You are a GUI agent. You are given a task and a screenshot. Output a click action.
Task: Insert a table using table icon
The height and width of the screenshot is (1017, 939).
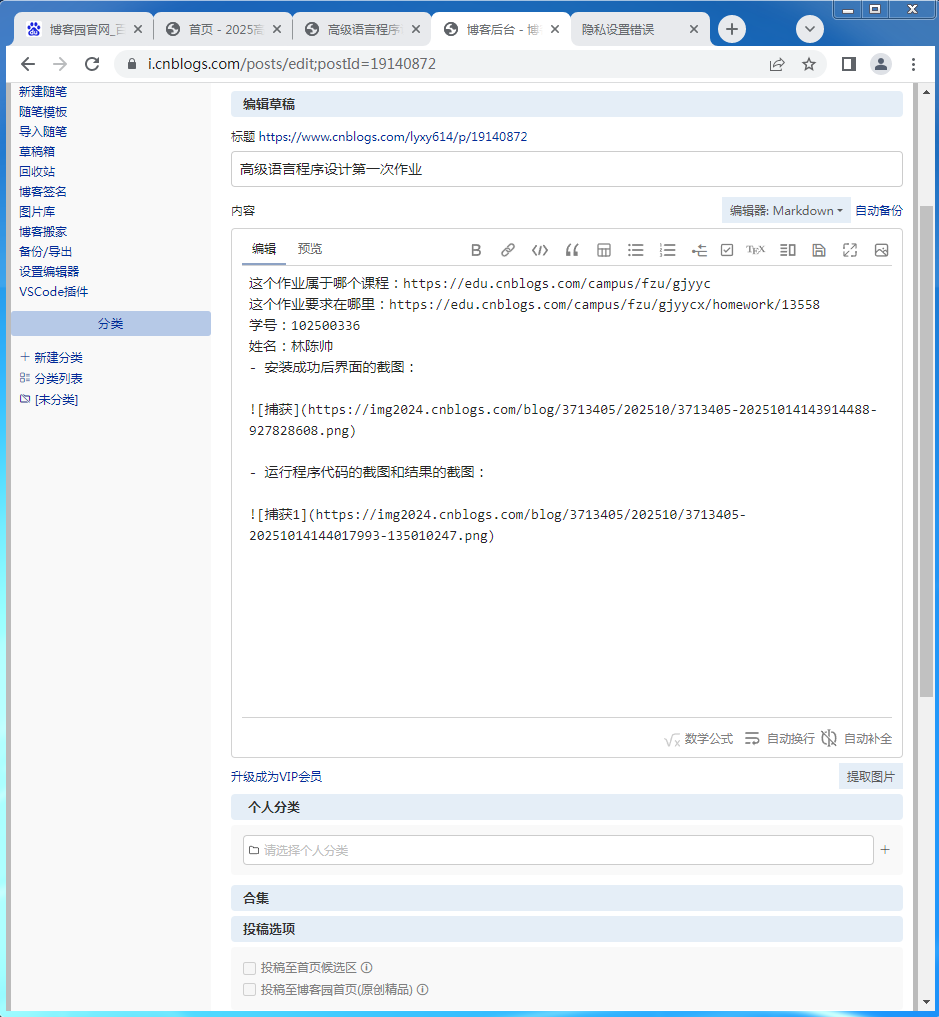point(604,250)
